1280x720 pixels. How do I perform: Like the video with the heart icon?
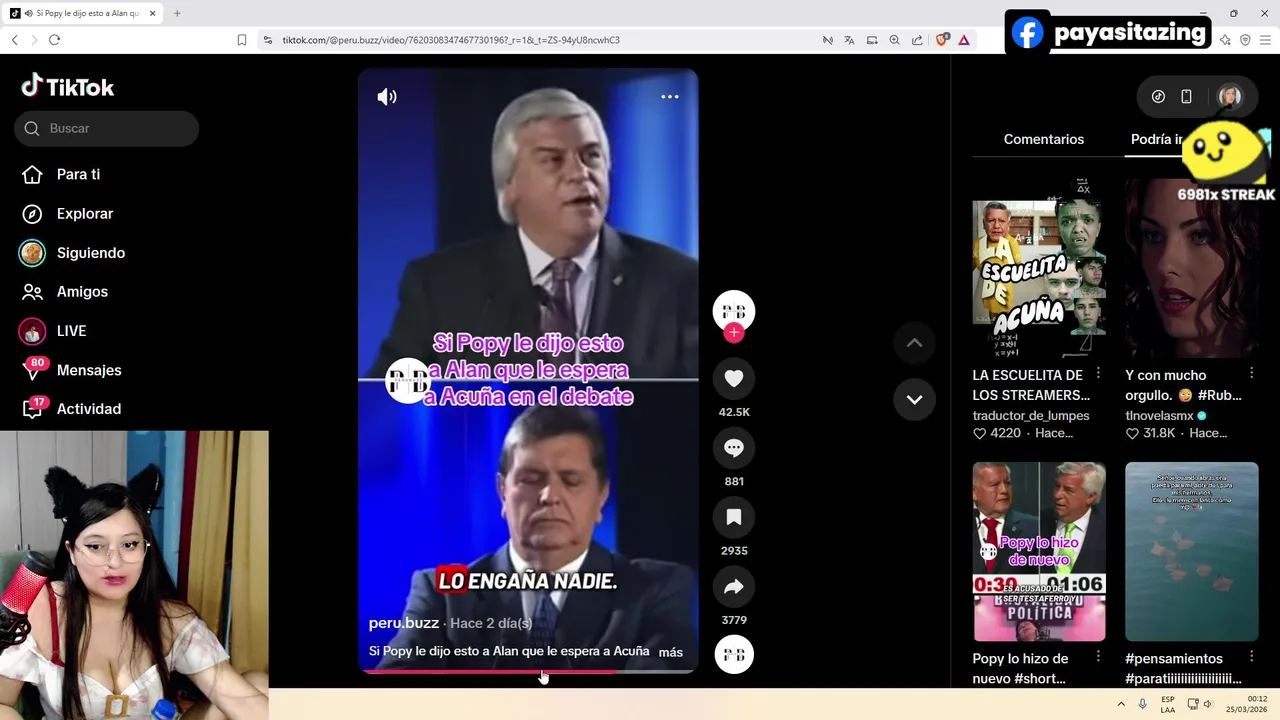[x=734, y=379]
